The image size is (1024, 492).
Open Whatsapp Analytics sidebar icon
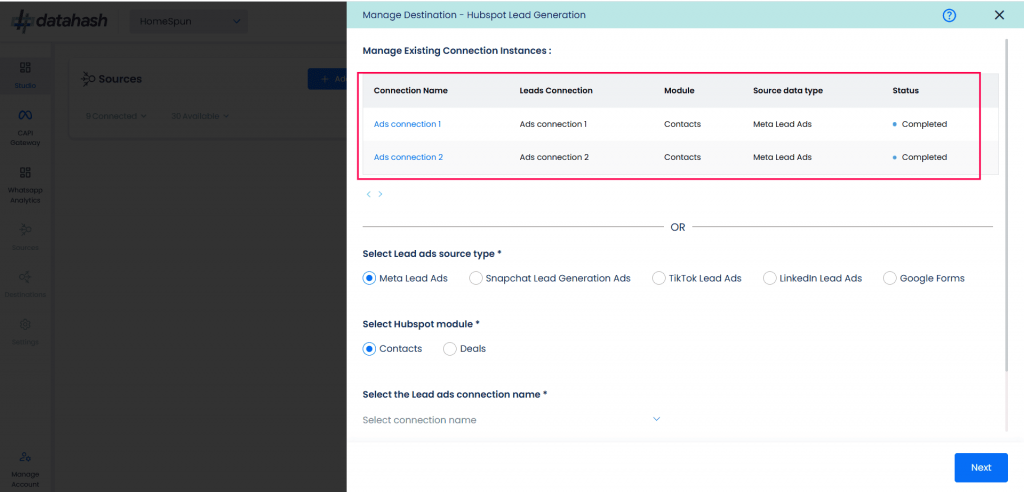pos(25,185)
